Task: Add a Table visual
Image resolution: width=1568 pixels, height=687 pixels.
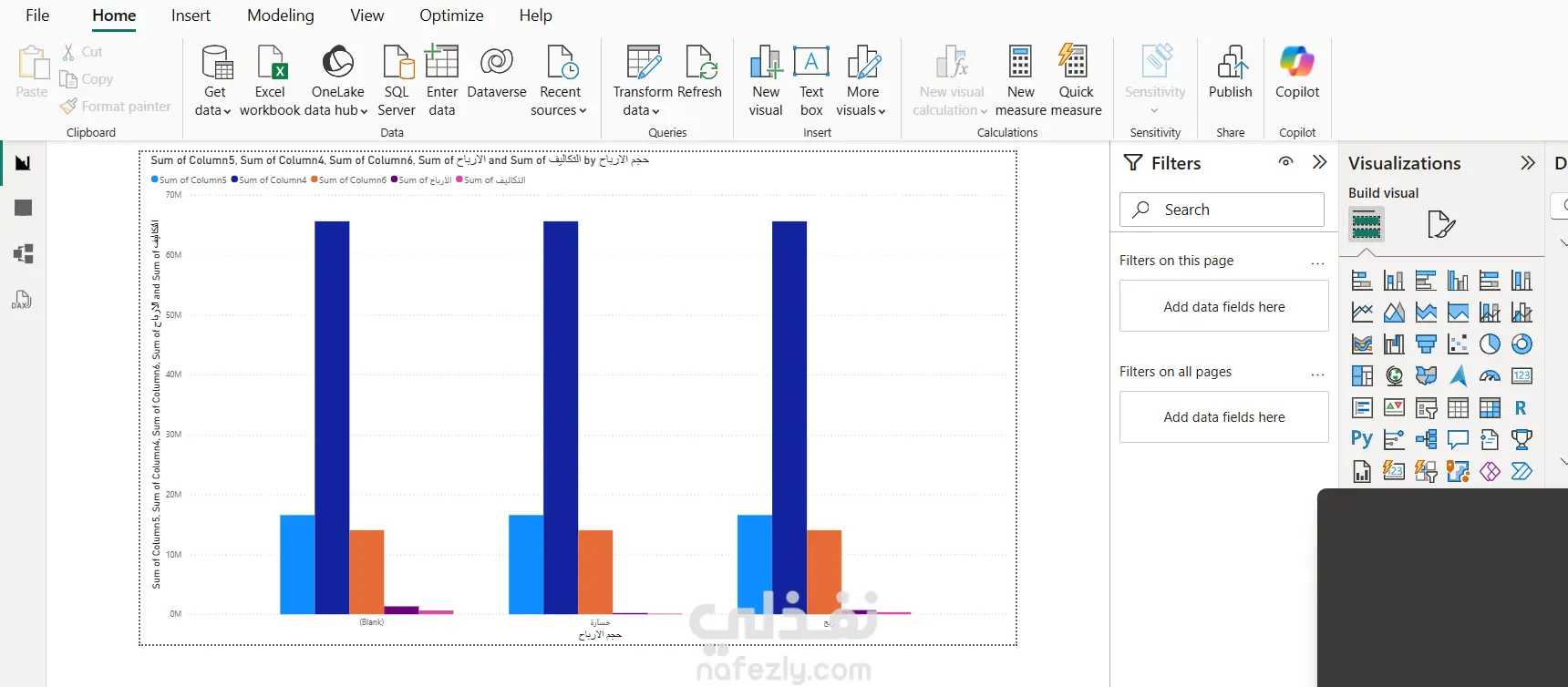Action: pyautogui.click(x=1458, y=408)
